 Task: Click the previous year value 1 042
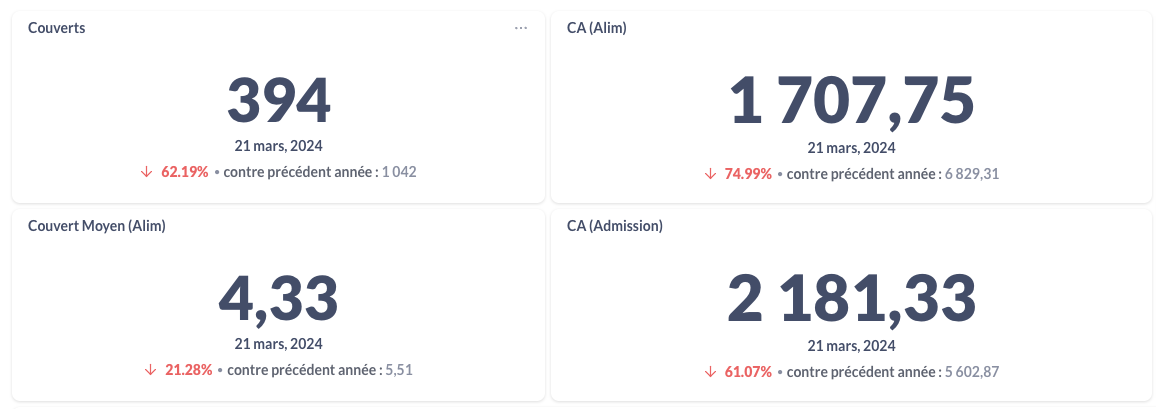point(399,172)
